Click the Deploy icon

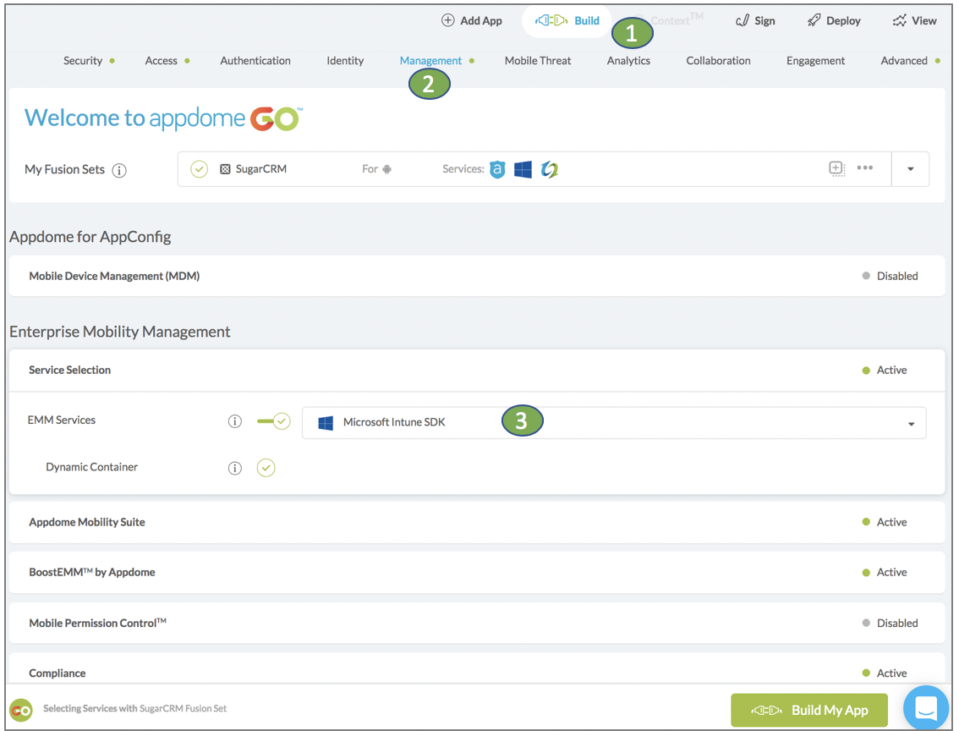[814, 20]
